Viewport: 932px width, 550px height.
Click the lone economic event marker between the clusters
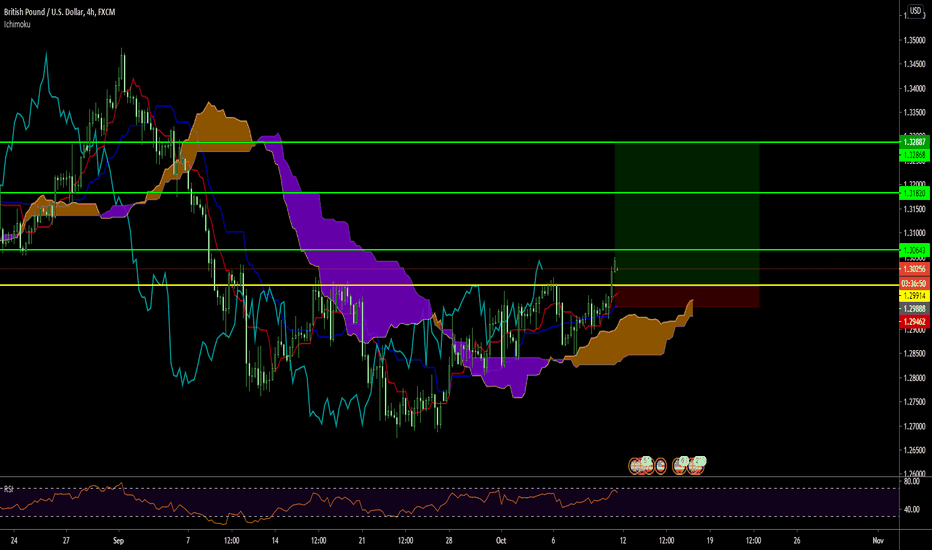click(x=660, y=466)
